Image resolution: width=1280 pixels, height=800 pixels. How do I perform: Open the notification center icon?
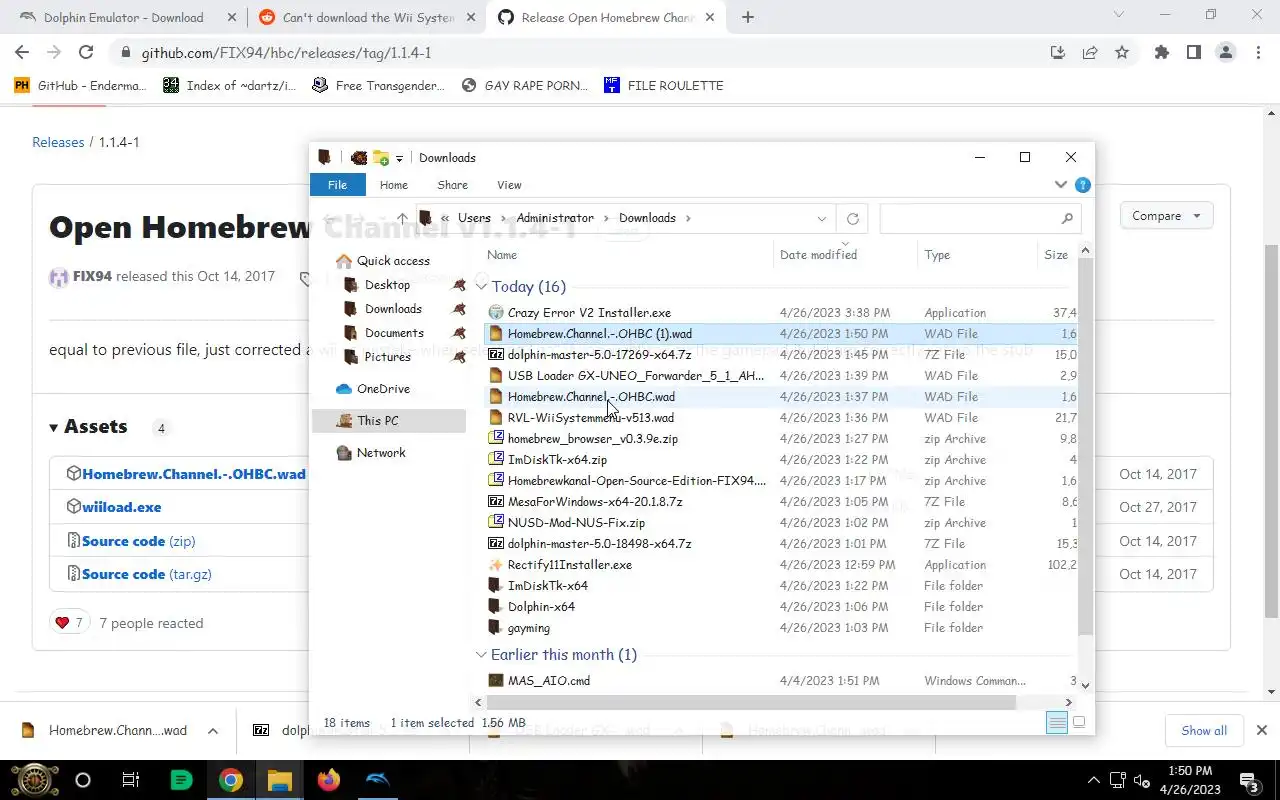click(x=1249, y=781)
